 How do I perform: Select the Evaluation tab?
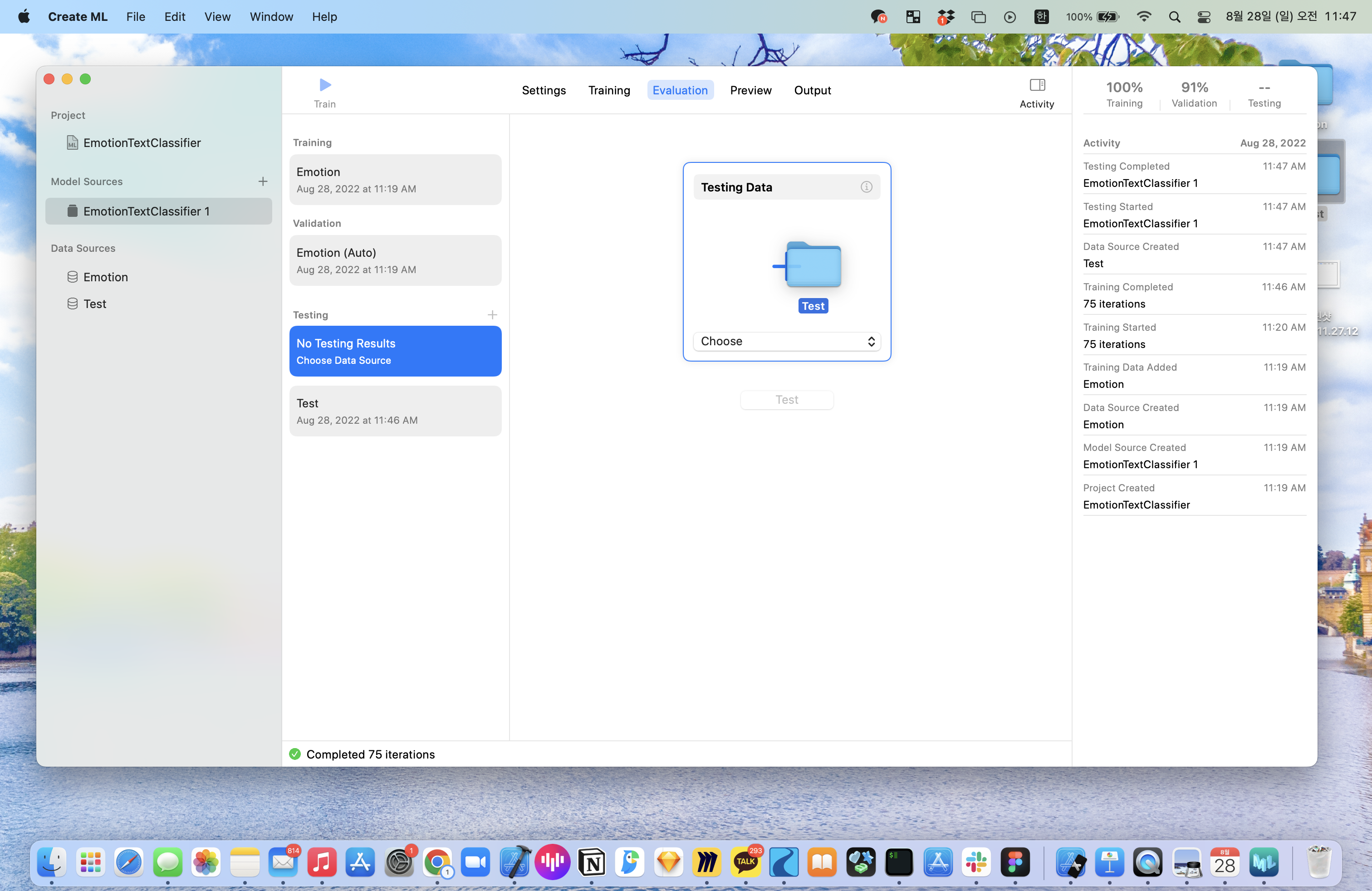[x=680, y=90]
